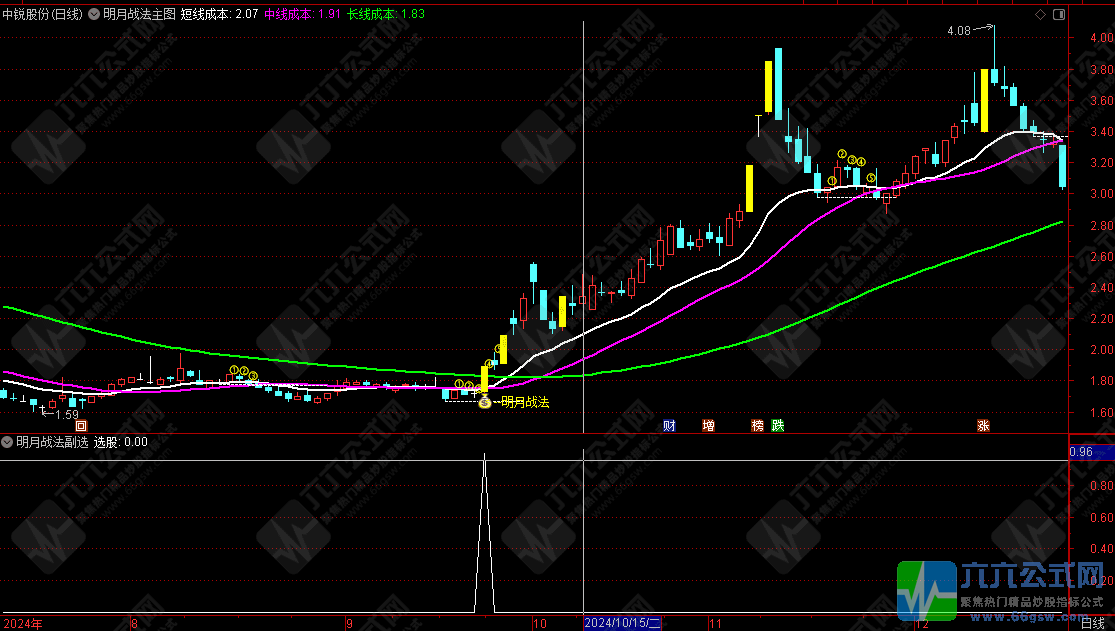1115x631 pixels.
Task: Click the 增 info marker icon
Action: [x=708, y=425]
